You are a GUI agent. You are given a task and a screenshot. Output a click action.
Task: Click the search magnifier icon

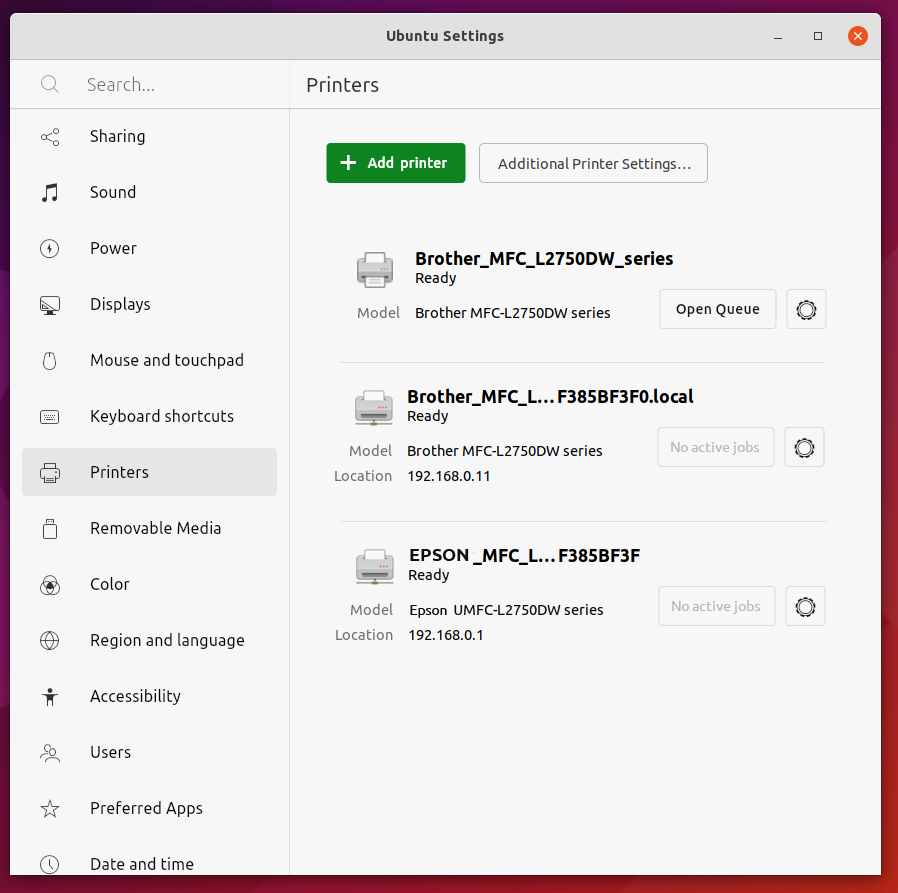pos(49,84)
